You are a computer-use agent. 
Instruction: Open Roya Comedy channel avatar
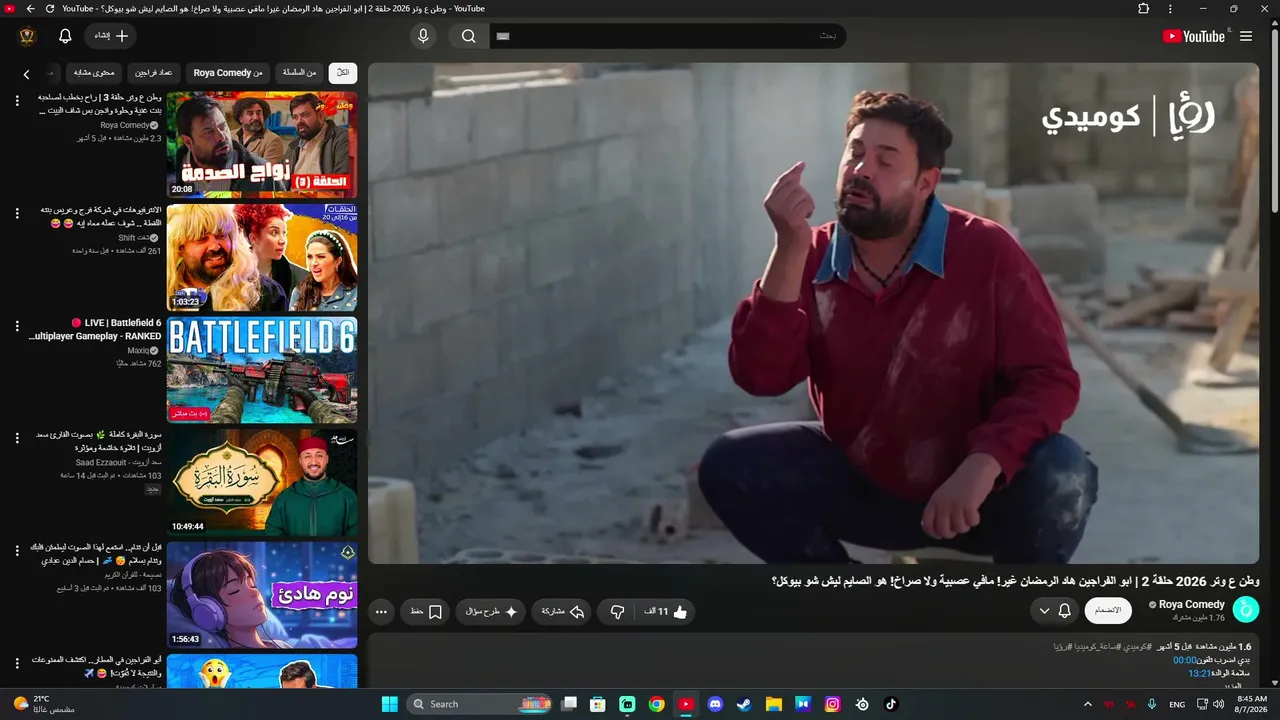[1246, 609]
